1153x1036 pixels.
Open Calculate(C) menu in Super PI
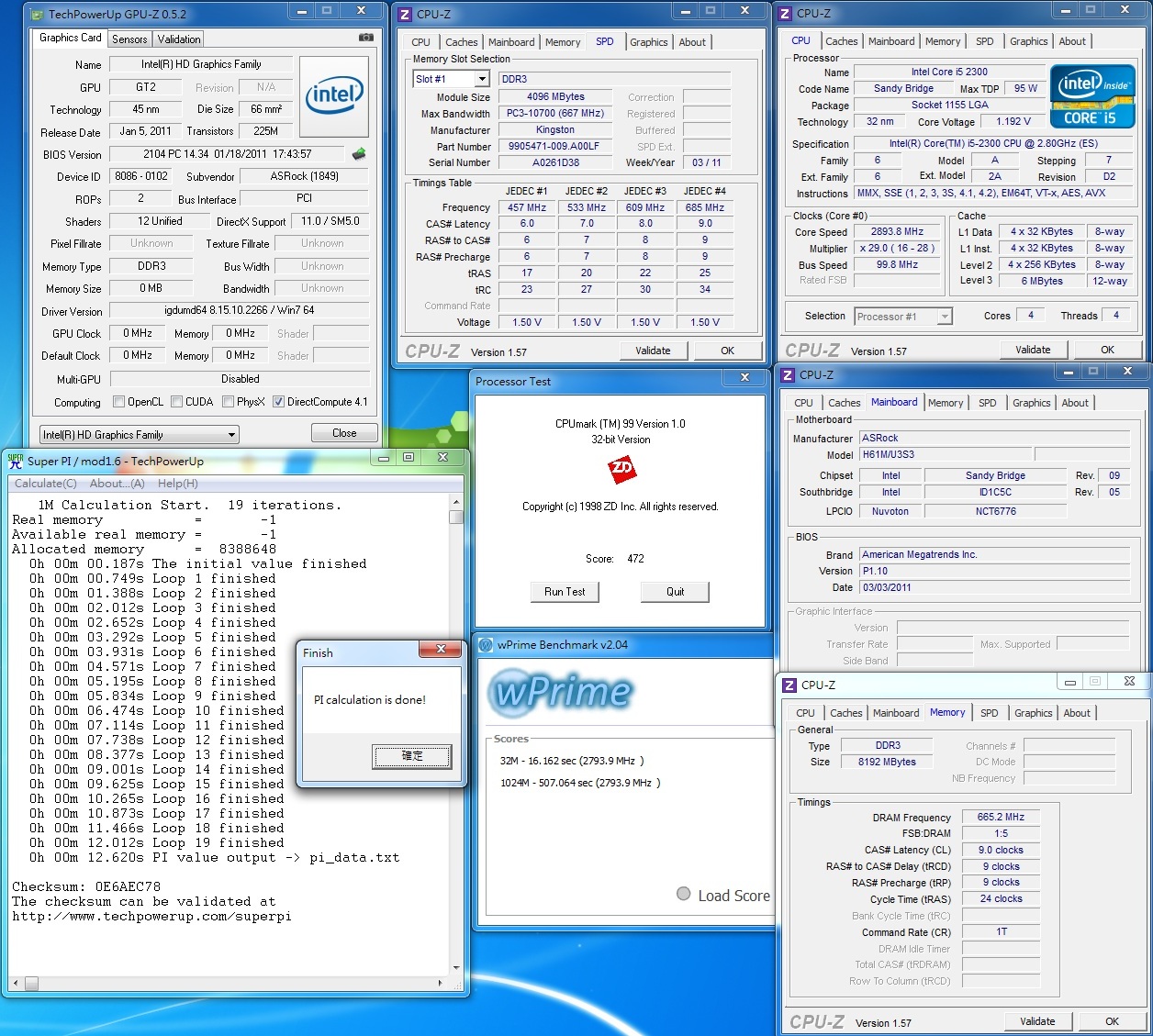click(x=46, y=484)
